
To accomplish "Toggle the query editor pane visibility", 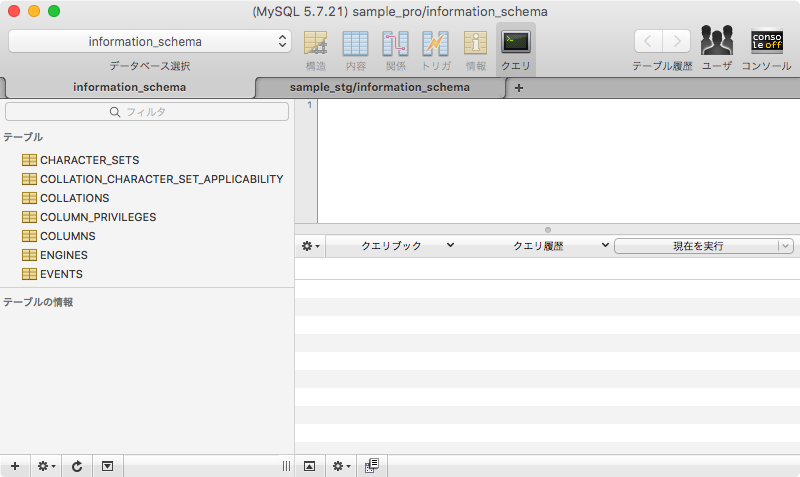I will 309,466.
